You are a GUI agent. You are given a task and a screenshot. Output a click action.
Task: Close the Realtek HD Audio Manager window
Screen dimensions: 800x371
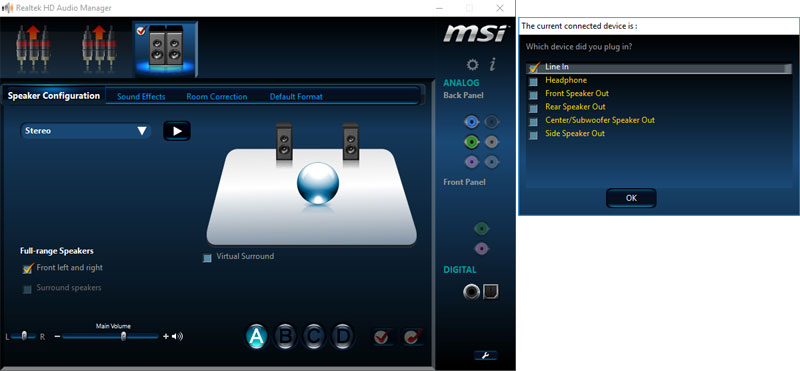500,8
